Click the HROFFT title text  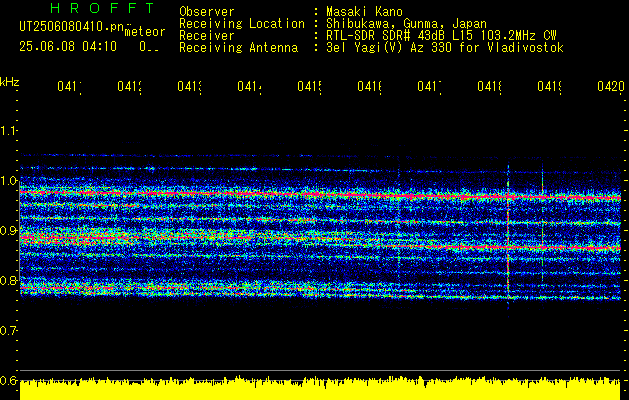coord(102,8)
